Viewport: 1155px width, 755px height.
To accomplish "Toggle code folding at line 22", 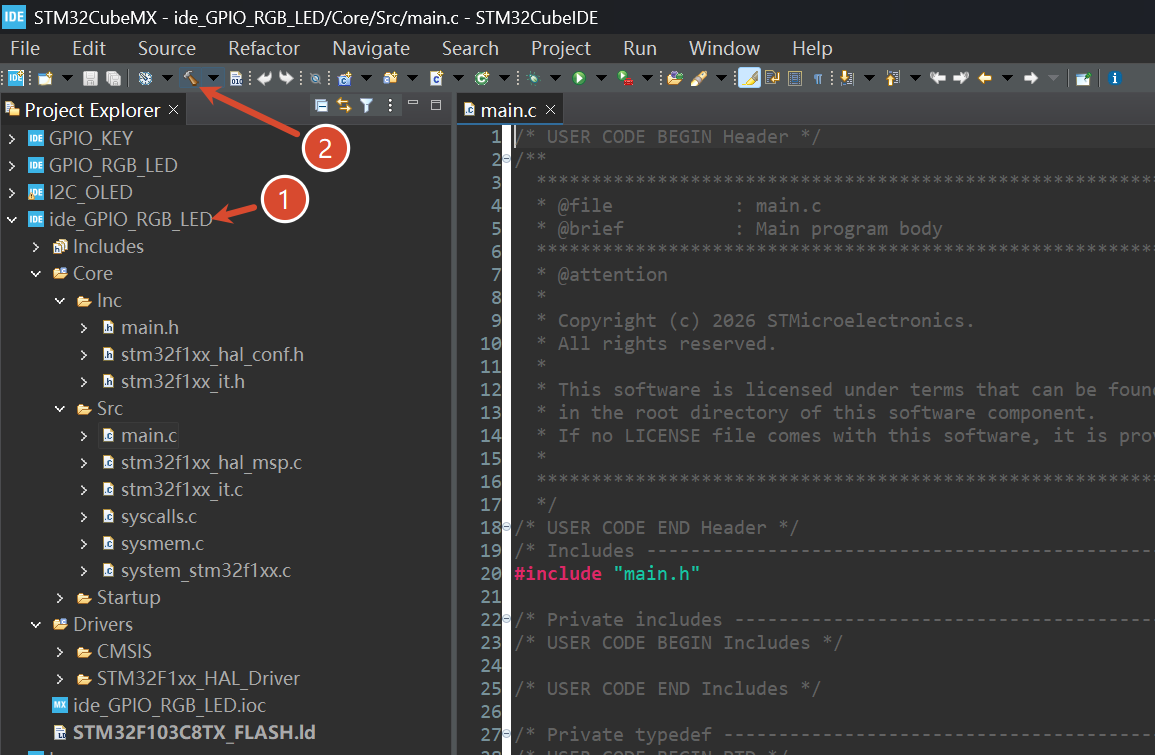I will click(x=506, y=619).
